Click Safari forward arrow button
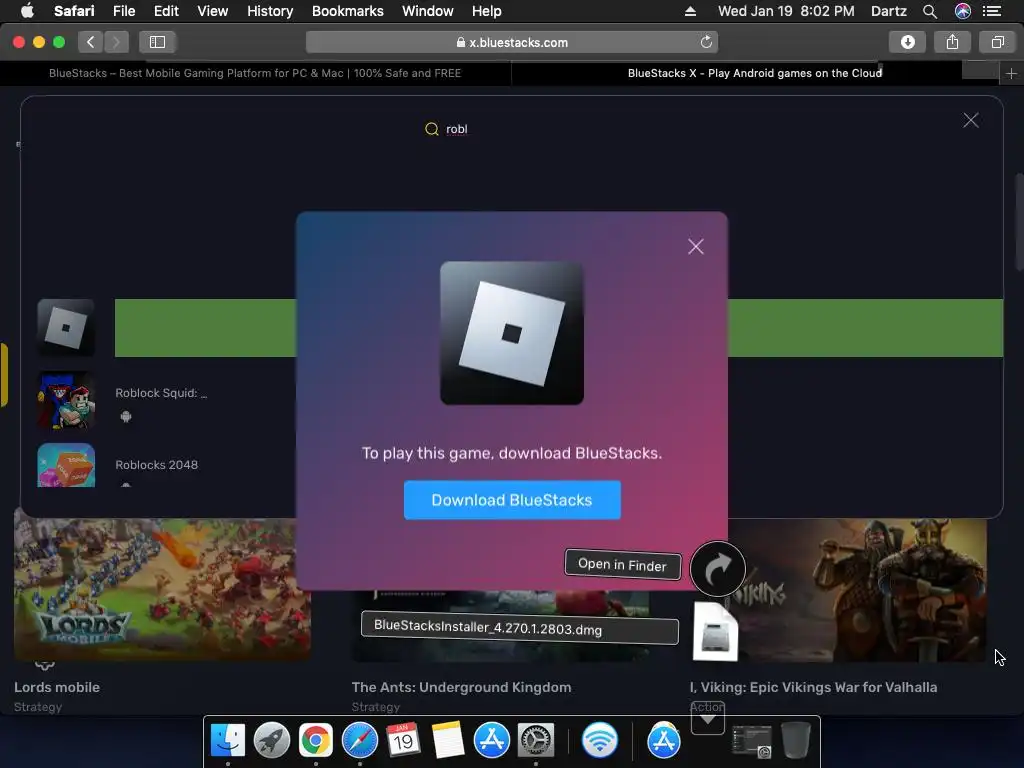 point(116,42)
